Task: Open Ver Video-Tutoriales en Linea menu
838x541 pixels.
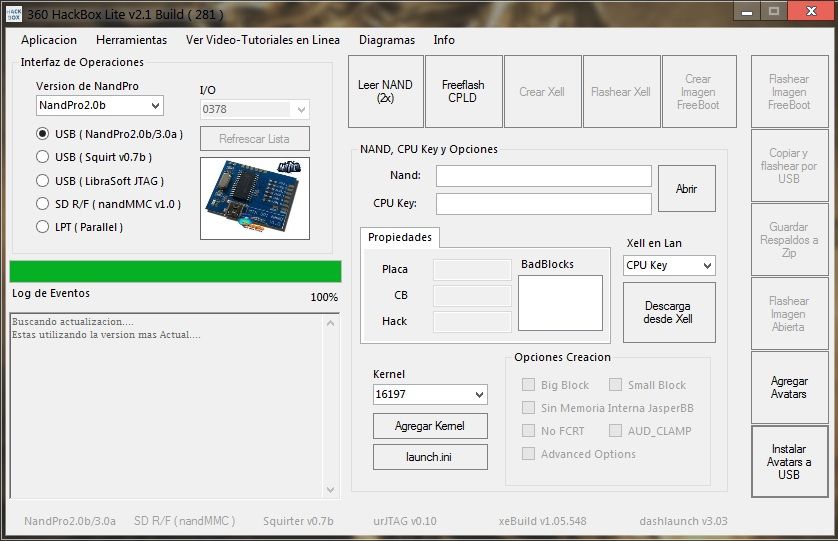Action: (x=263, y=40)
